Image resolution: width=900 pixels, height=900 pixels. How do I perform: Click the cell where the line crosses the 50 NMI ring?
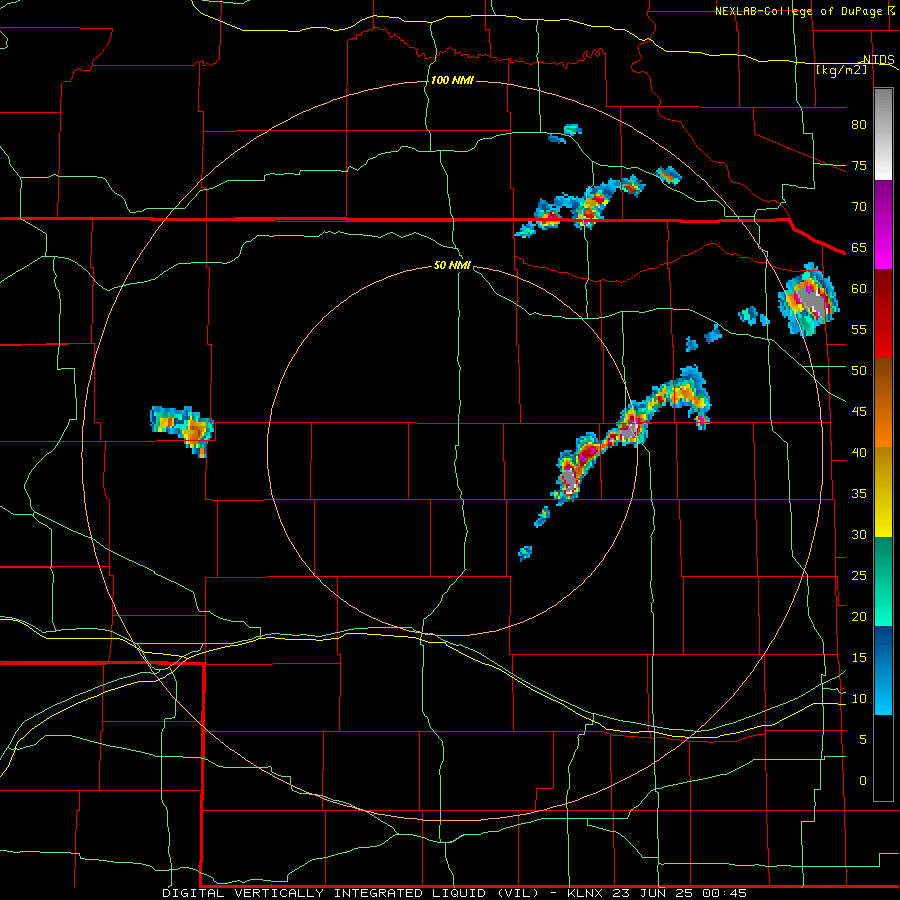point(631,428)
